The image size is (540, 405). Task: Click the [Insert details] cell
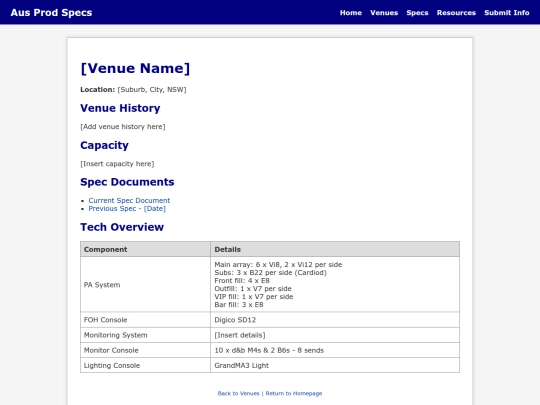click(335, 335)
